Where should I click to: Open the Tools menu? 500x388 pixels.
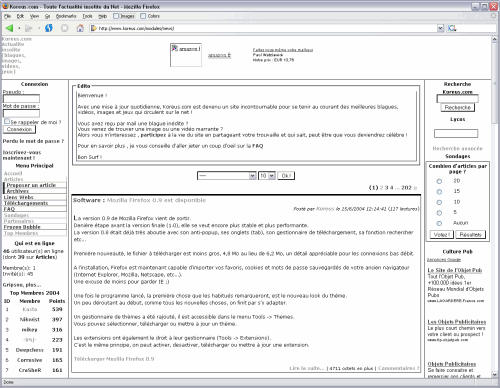coord(87,16)
